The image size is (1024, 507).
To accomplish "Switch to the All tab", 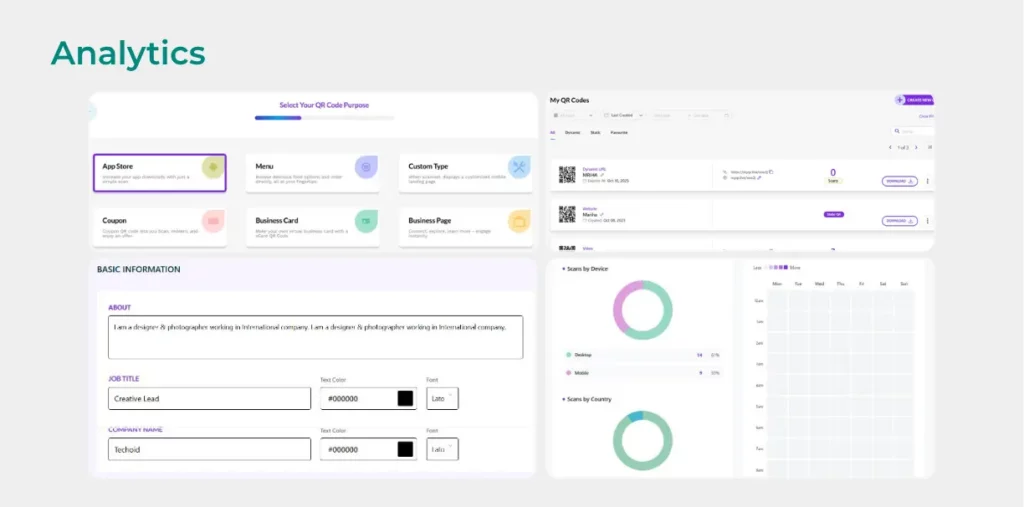I will [x=552, y=133].
